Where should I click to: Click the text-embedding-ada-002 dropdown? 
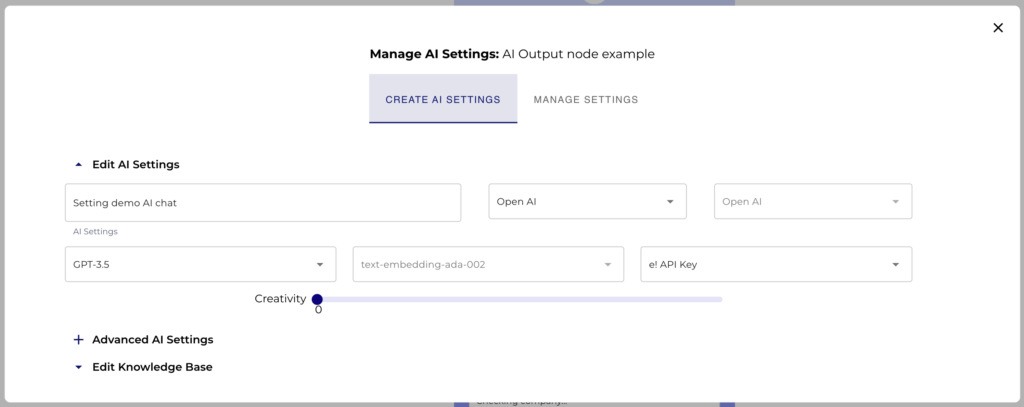[x=488, y=265]
